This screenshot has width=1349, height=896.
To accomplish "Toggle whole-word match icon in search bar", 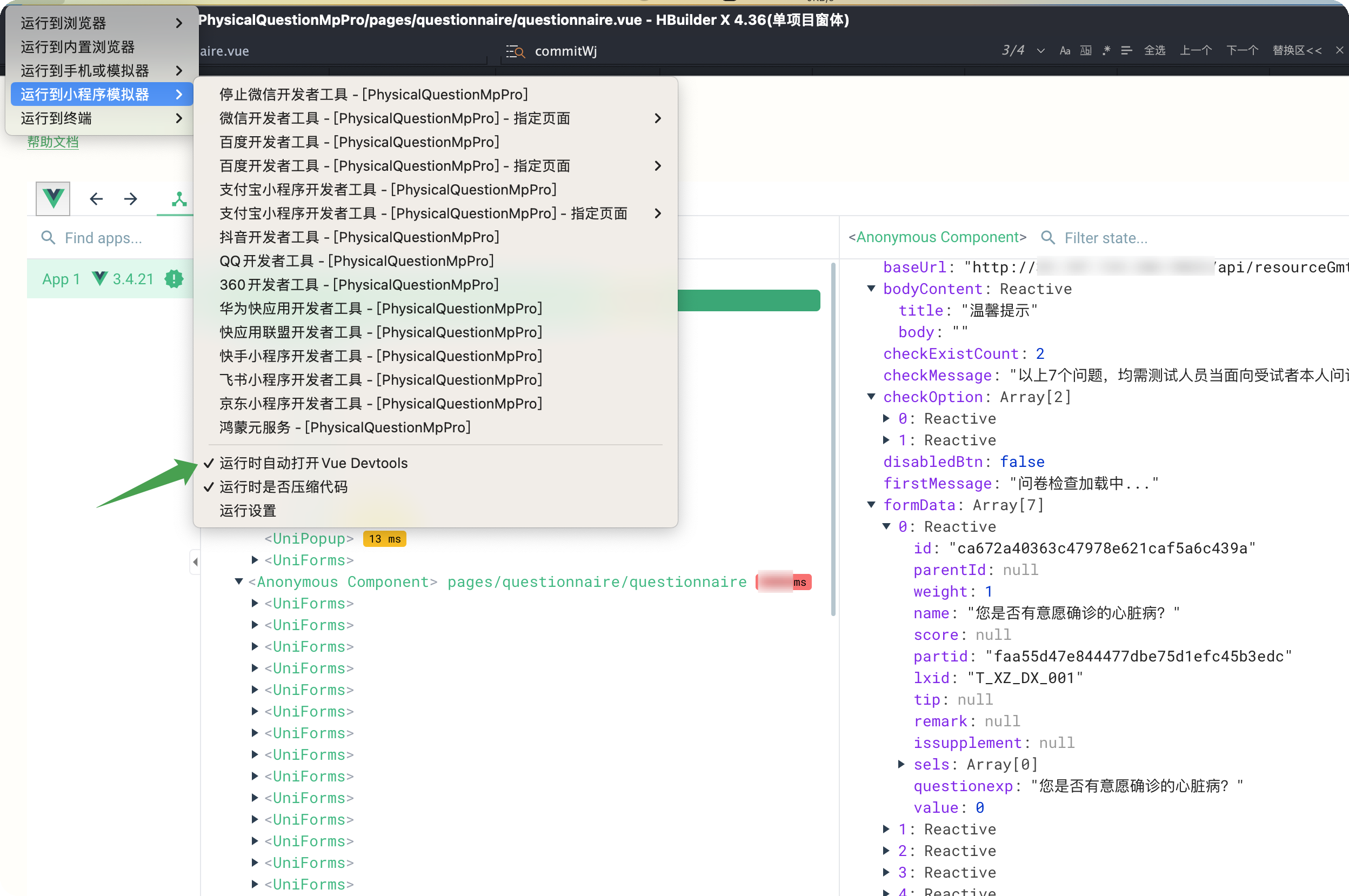I will pyautogui.click(x=1086, y=51).
